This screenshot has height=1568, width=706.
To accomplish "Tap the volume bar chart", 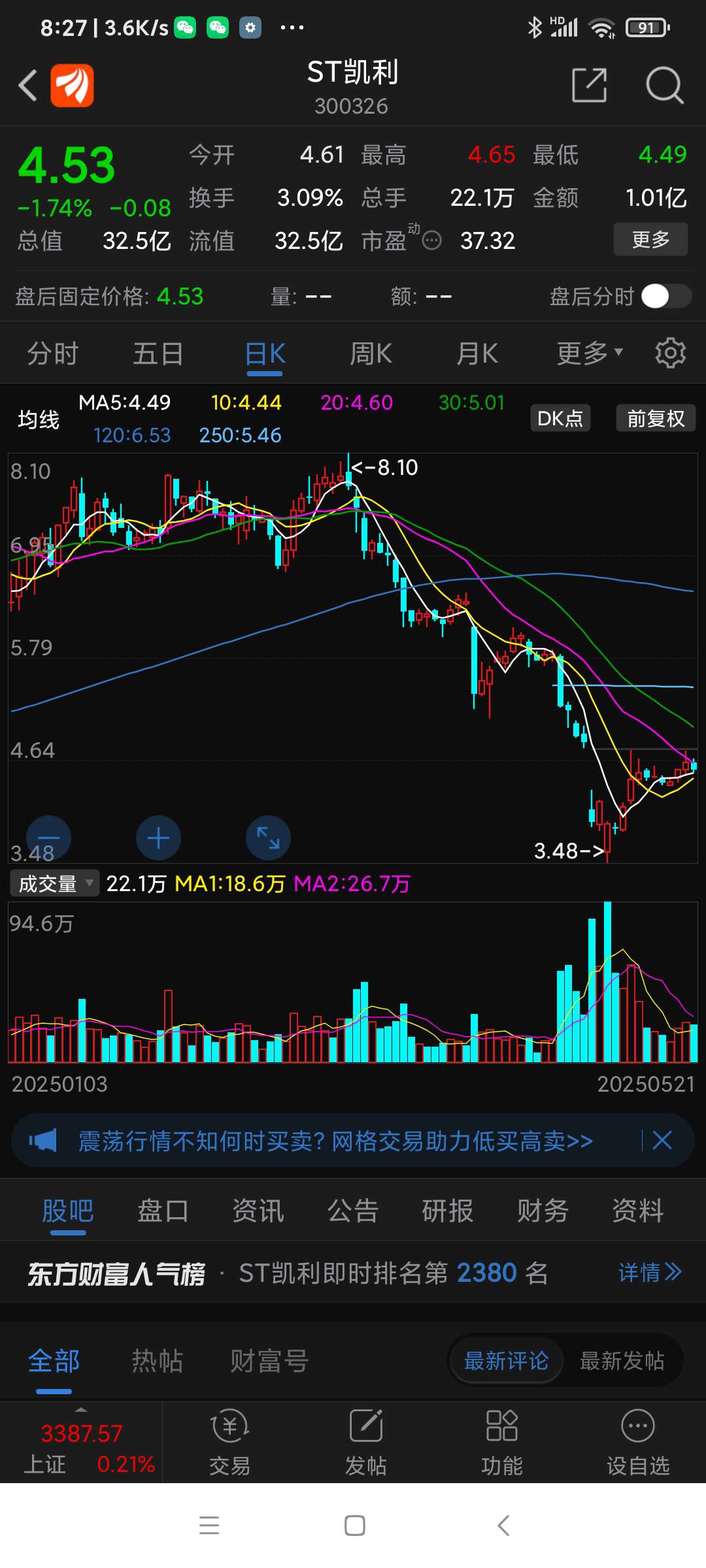I will (353, 982).
